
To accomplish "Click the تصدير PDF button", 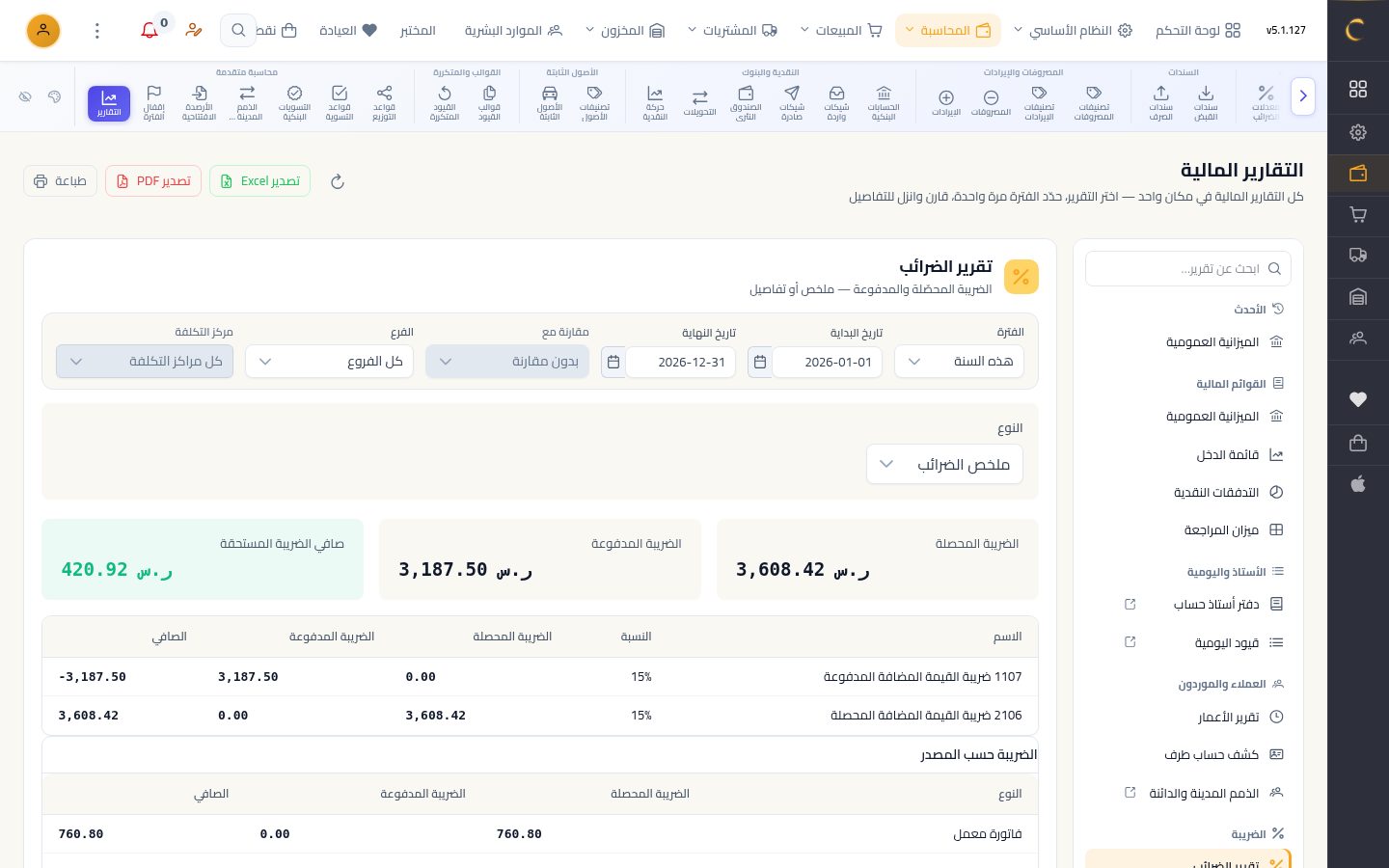I will [153, 181].
